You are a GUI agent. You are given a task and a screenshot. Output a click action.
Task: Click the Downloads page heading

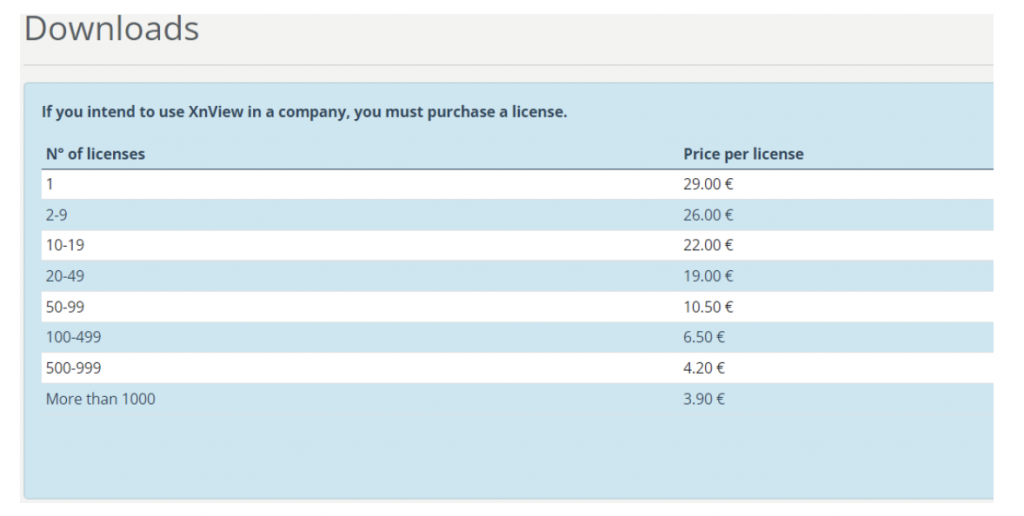(111, 29)
